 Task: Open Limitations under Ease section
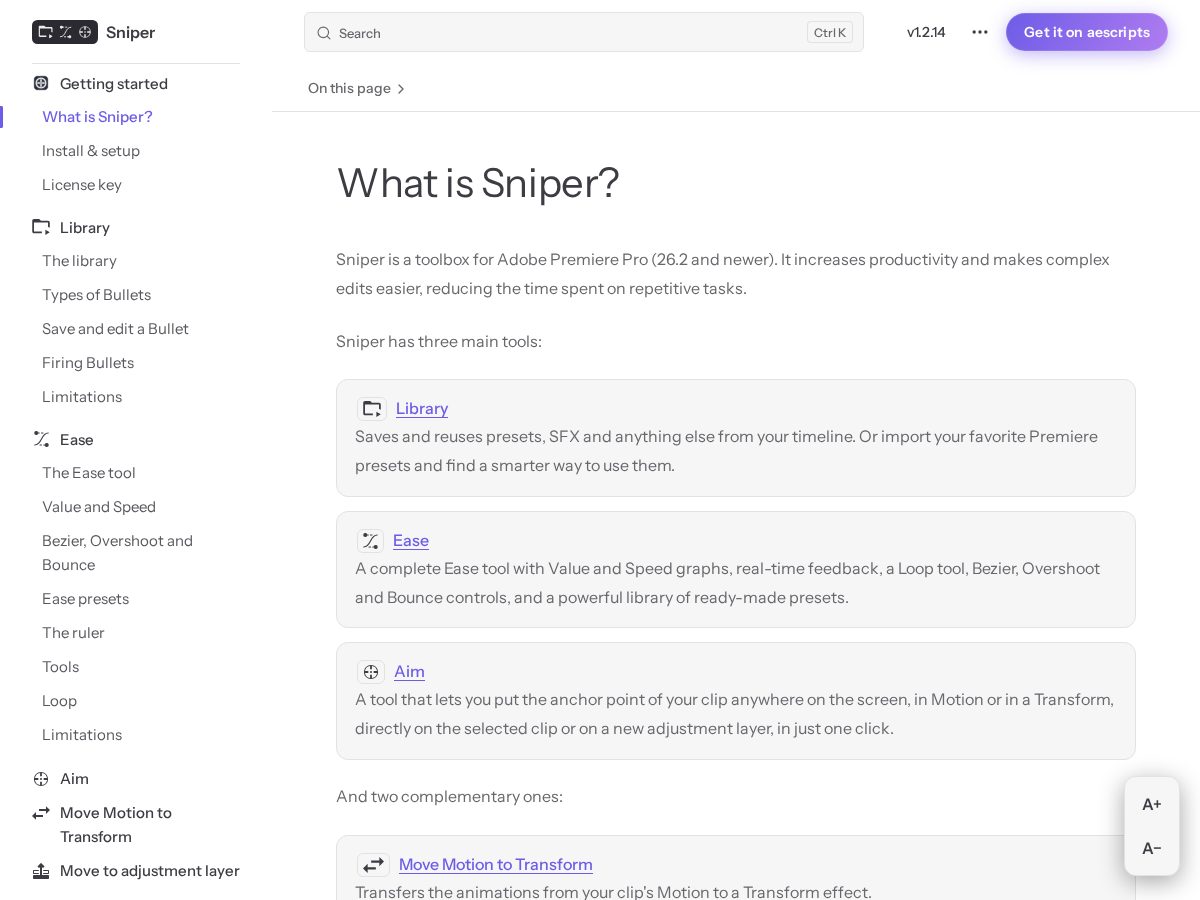[x=82, y=734]
